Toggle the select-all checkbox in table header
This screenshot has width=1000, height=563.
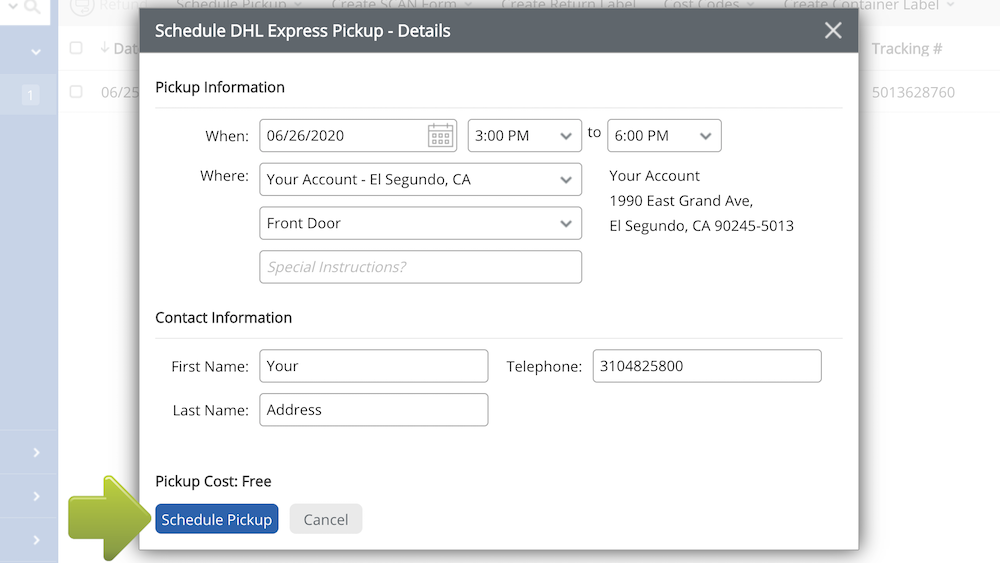tap(76, 48)
